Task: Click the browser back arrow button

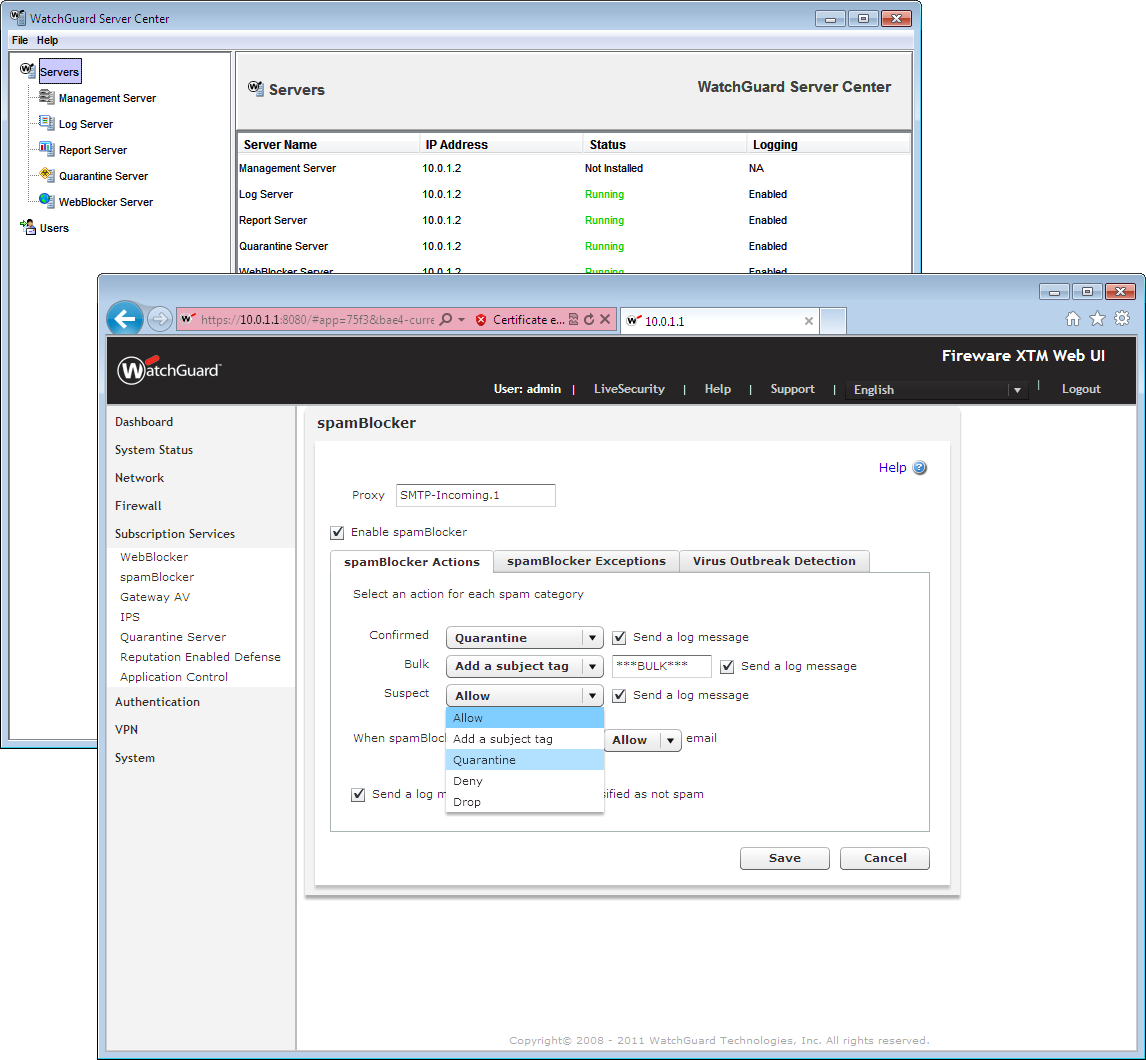Action: [x=125, y=319]
